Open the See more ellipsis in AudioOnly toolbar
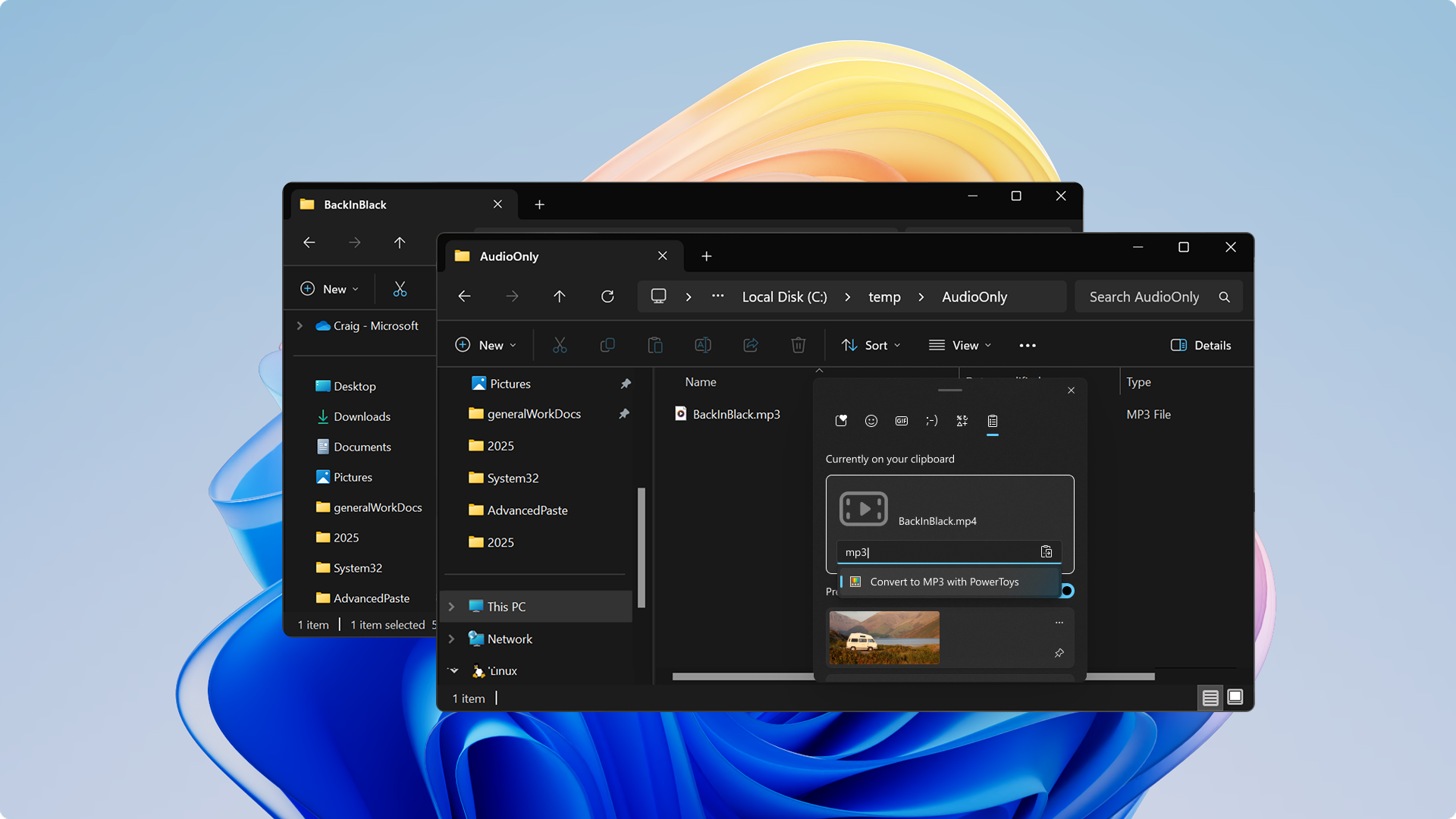The width and height of the screenshot is (1456, 819). click(x=1028, y=345)
